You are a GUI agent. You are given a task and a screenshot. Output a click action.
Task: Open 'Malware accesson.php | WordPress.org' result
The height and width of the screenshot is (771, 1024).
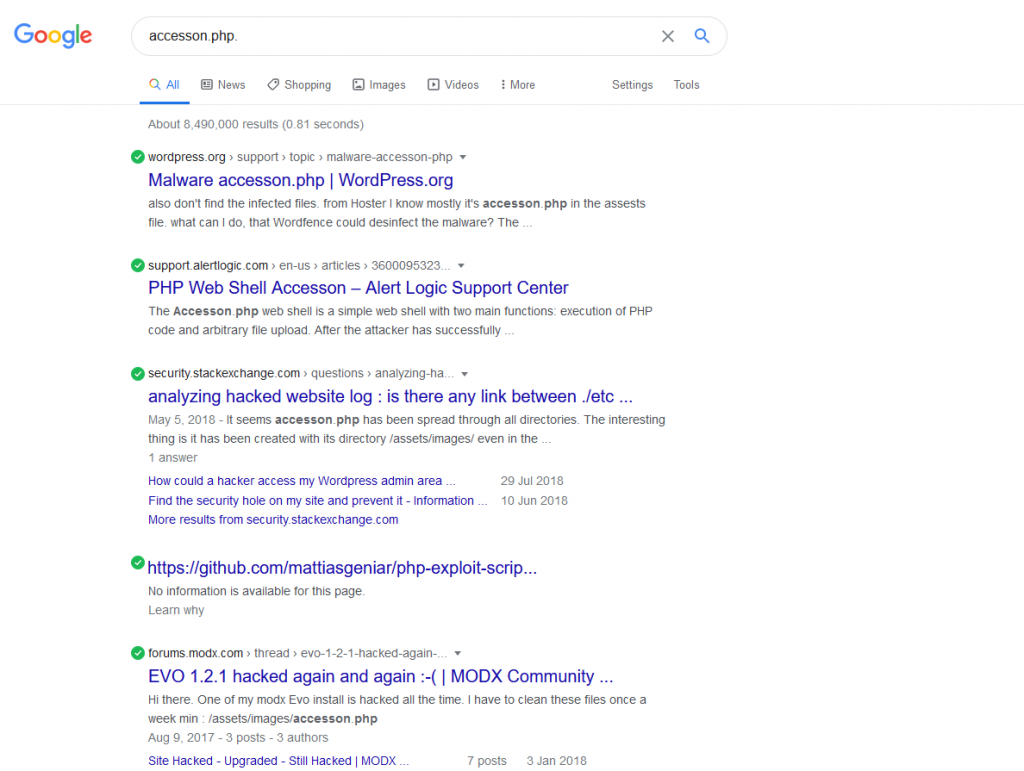click(x=300, y=180)
